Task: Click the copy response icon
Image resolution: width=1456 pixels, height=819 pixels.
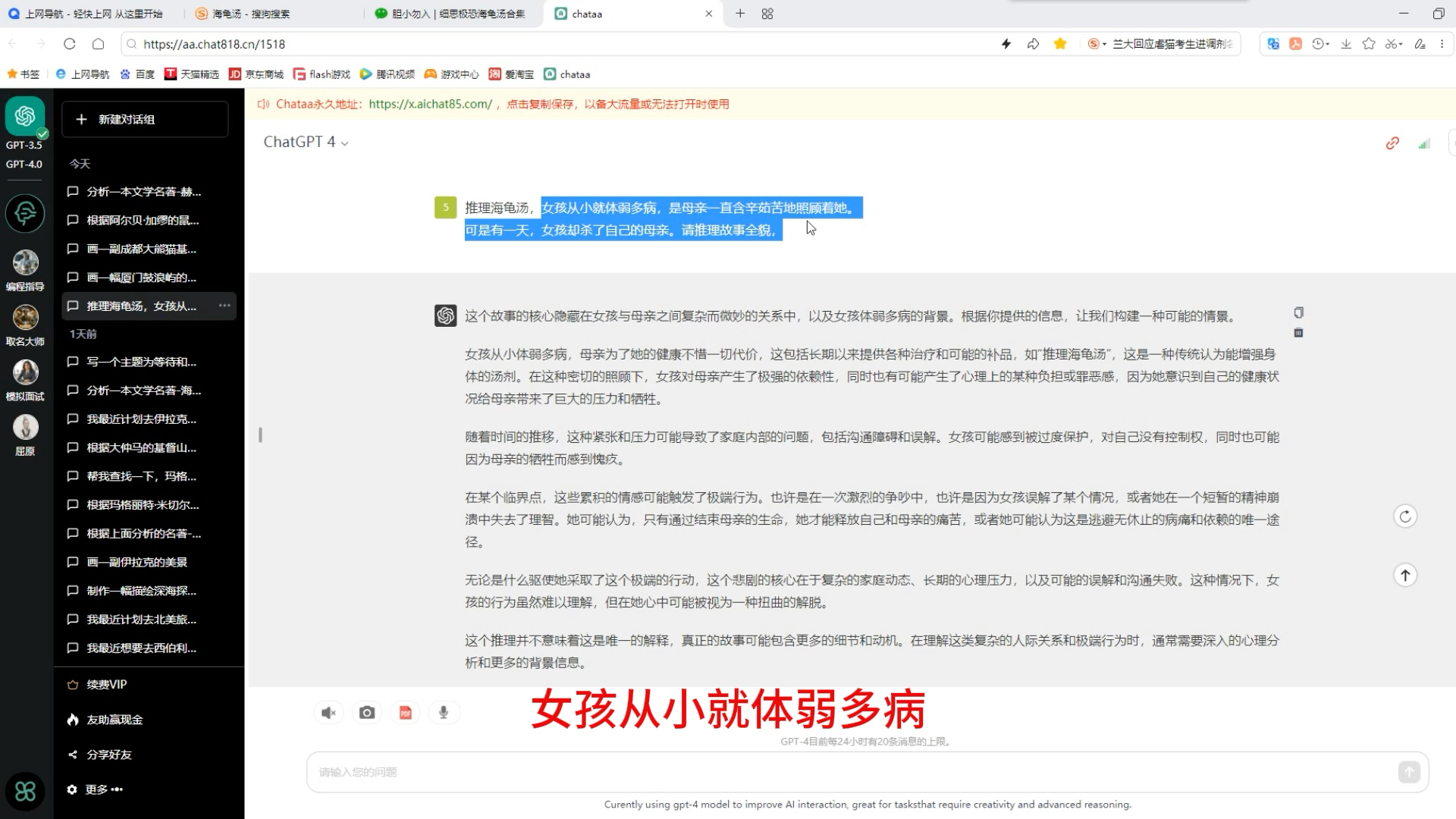Action: [x=1298, y=312]
